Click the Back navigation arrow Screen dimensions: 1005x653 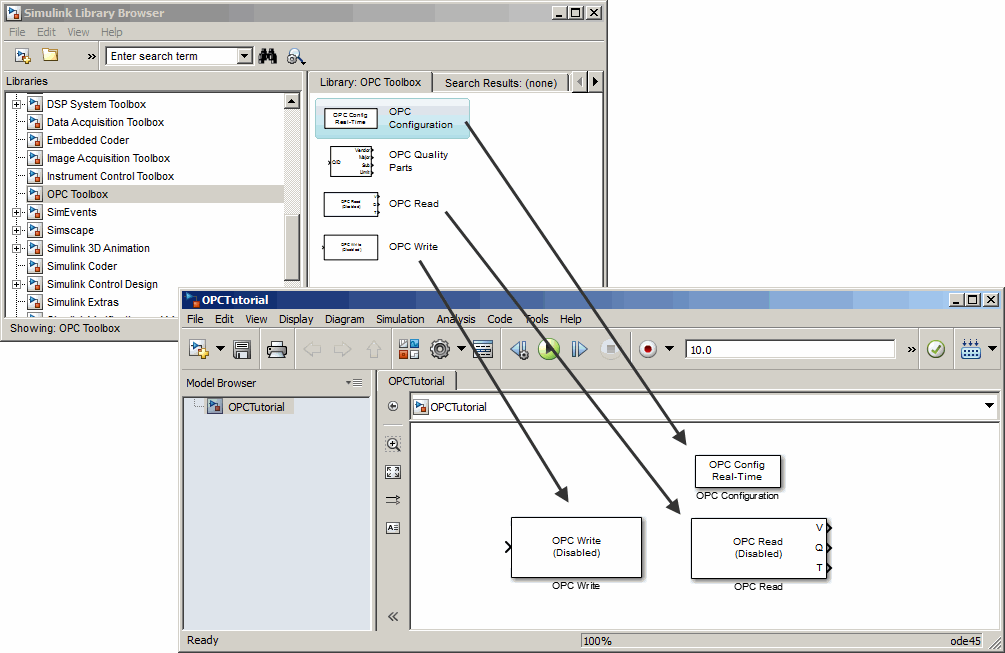[x=312, y=349]
